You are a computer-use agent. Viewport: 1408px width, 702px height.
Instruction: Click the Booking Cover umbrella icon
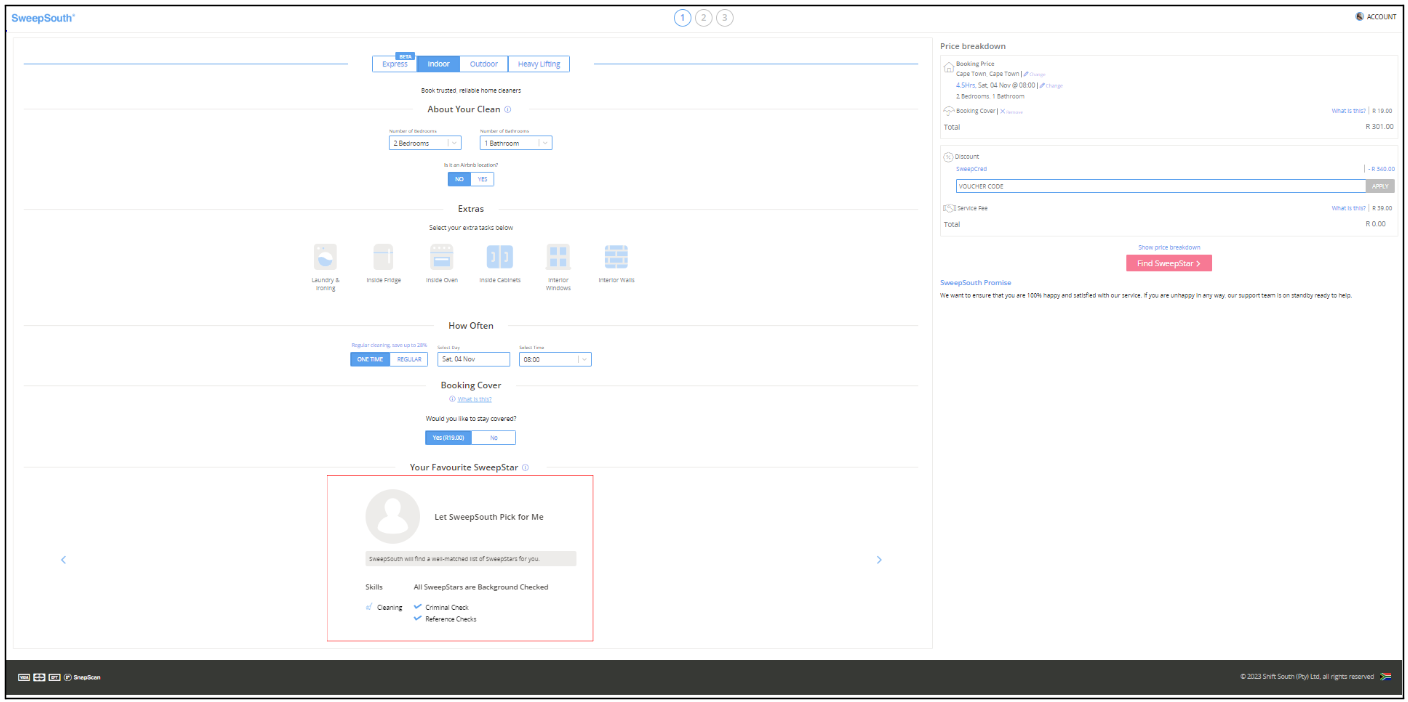pyautogui.click(x=949, y=111)
